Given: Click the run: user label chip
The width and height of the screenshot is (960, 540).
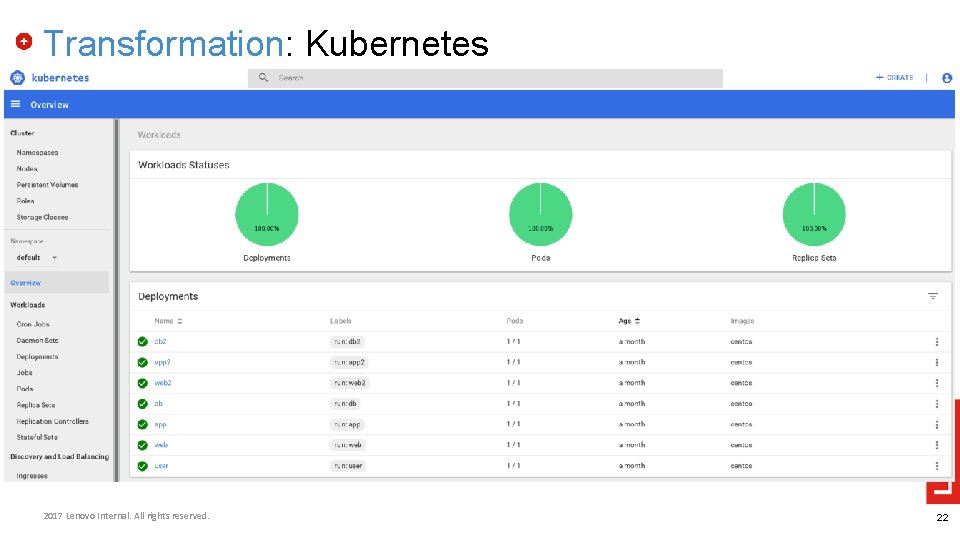Looking at the screenshot, I should pos(348,466).
